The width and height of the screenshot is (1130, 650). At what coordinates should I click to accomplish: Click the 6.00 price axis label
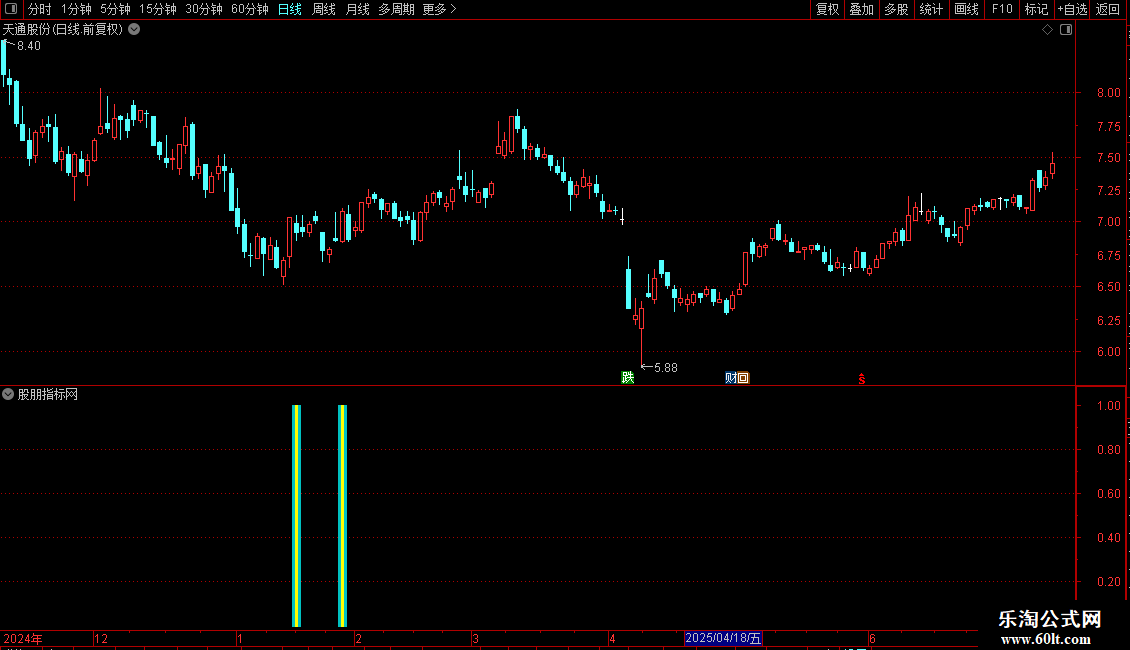1108,352
